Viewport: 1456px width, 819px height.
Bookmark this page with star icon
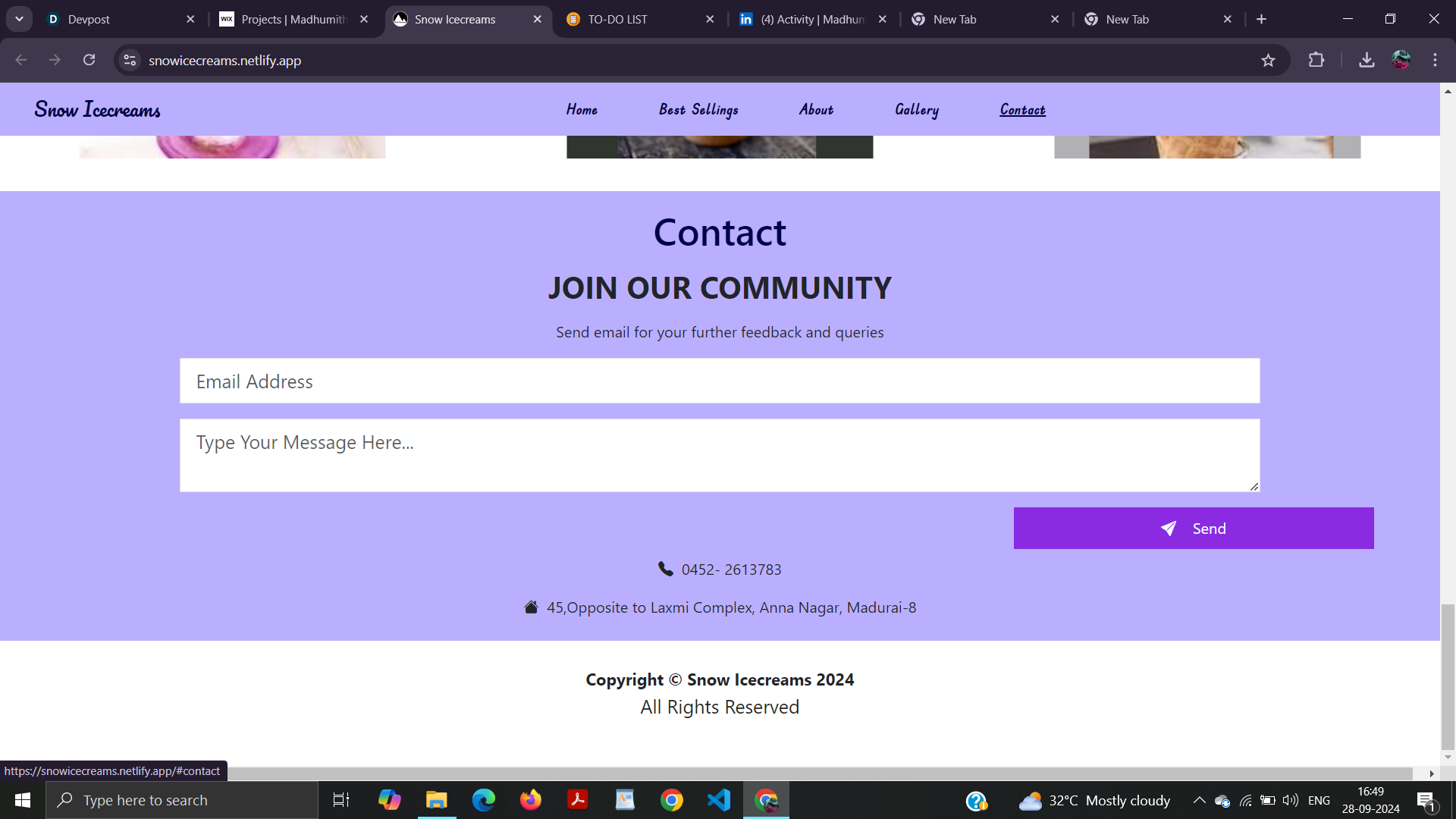1268,61
